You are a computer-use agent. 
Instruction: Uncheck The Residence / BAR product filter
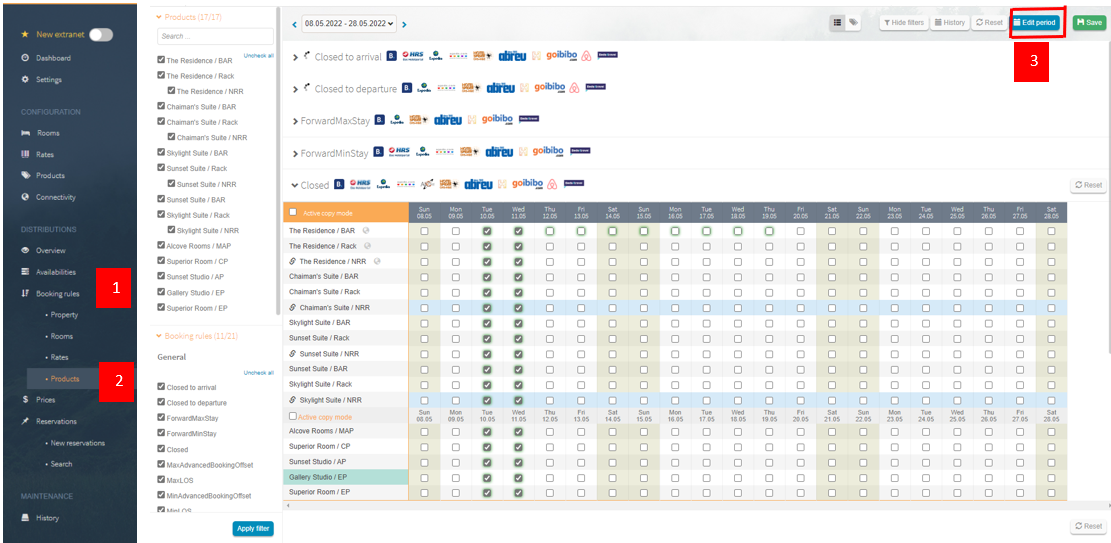coord(161,61)
